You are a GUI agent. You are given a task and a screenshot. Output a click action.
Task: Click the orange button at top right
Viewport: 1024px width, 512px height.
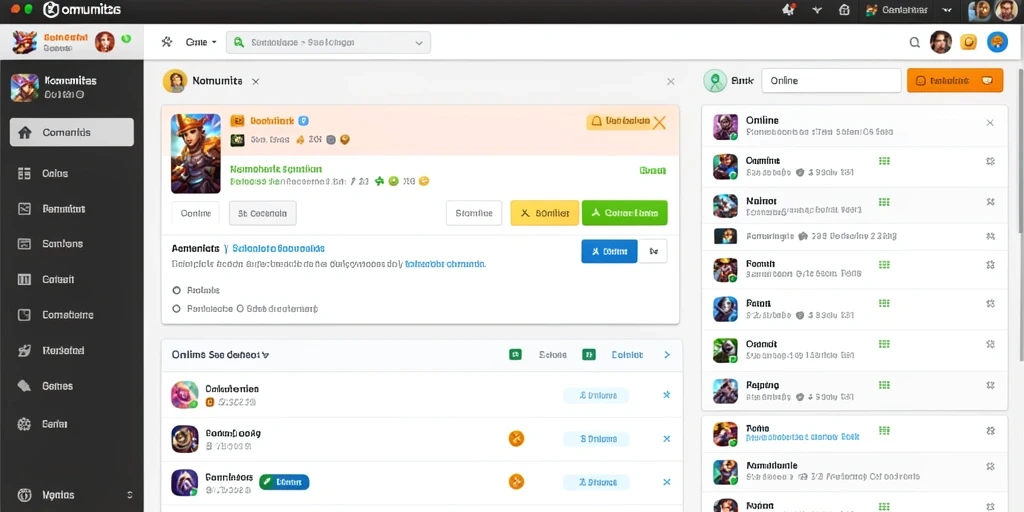[x=955, y=81]
